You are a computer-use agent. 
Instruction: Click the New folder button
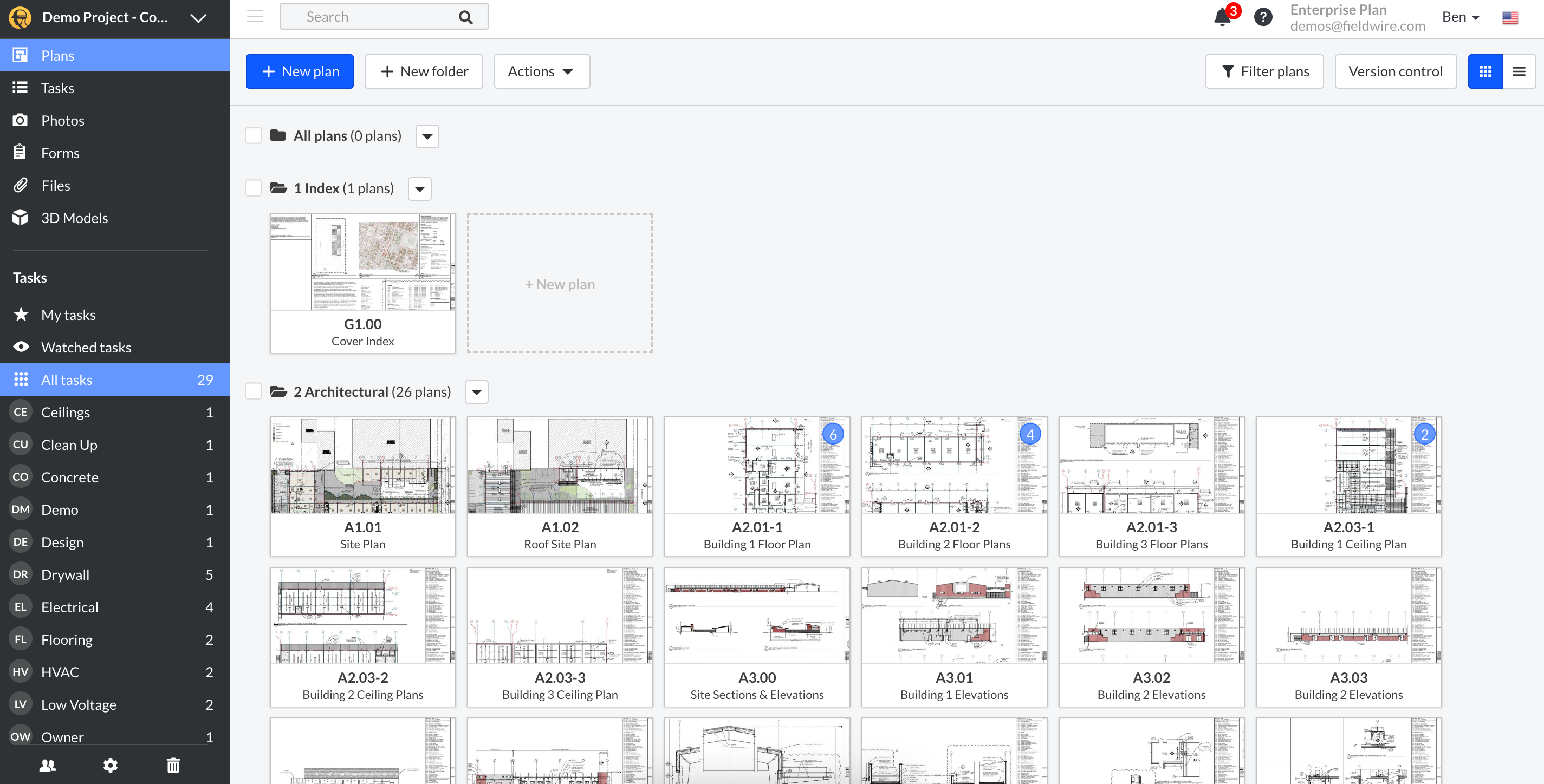click(424, 71)
